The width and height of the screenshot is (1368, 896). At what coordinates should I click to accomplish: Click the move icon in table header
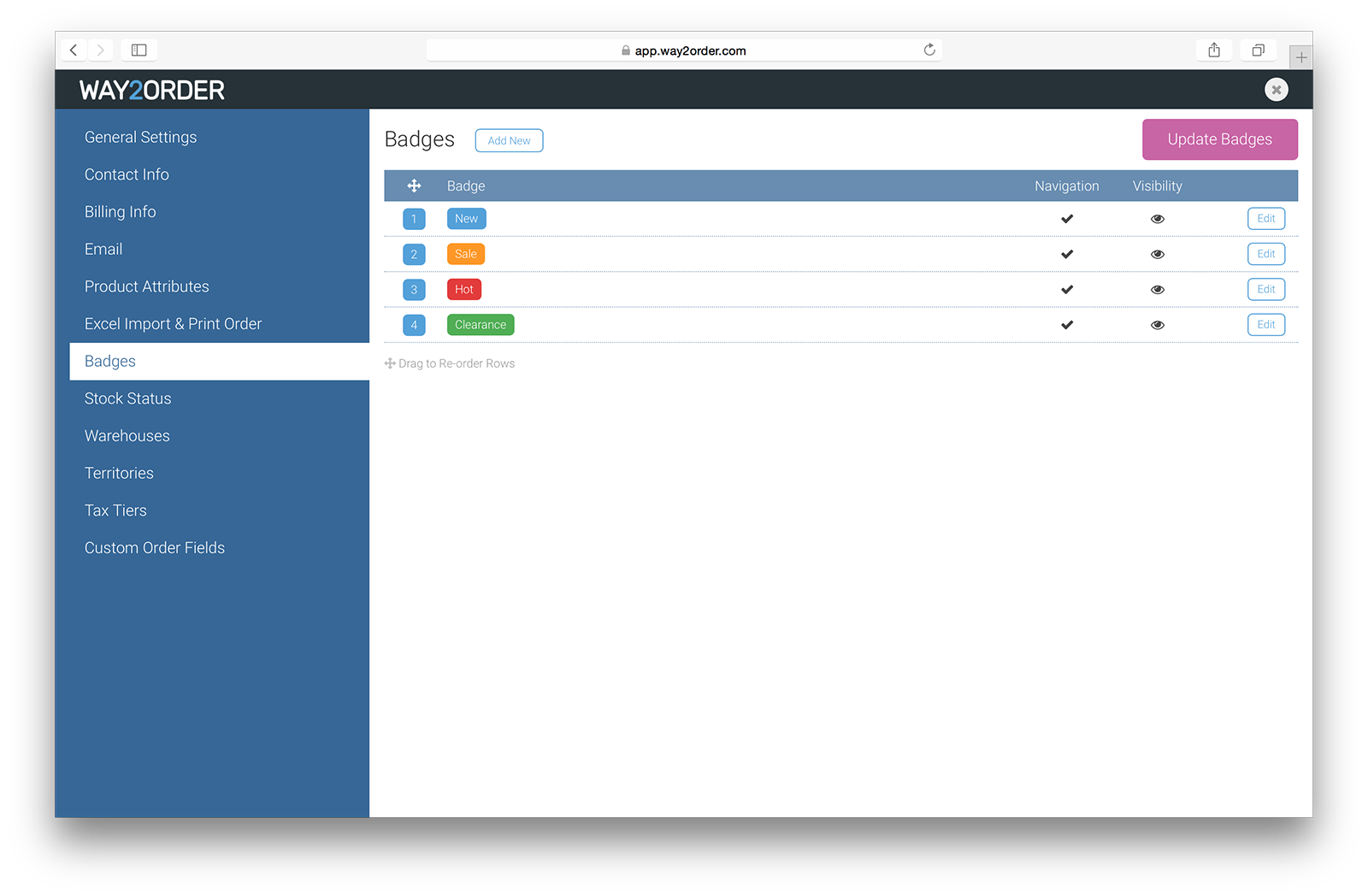click(x=414, y=186)
